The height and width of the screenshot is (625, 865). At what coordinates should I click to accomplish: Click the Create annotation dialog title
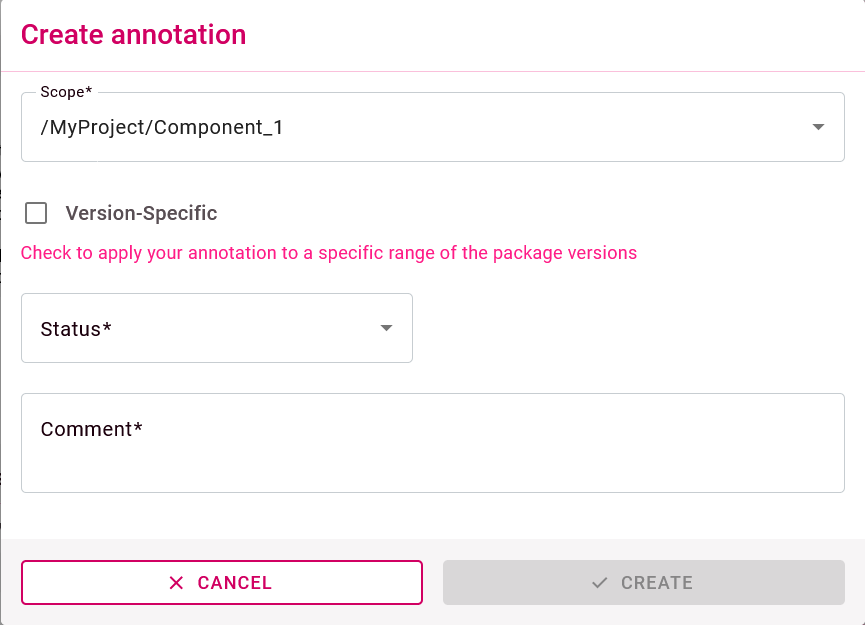(133, 34)
